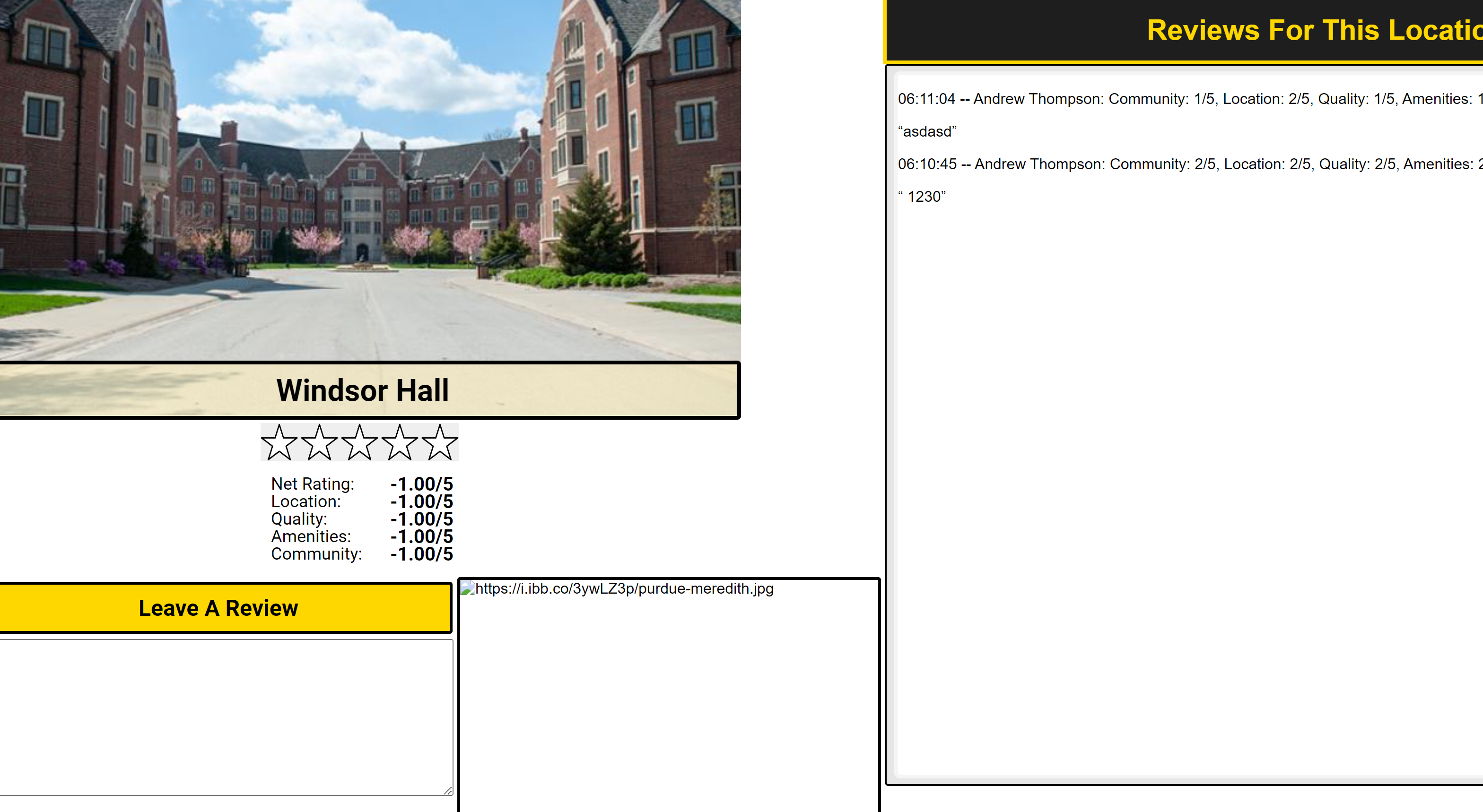This screenshot has height=812, width=1483.
Task: Pick the fifth rating star
Action: [440, 442]
